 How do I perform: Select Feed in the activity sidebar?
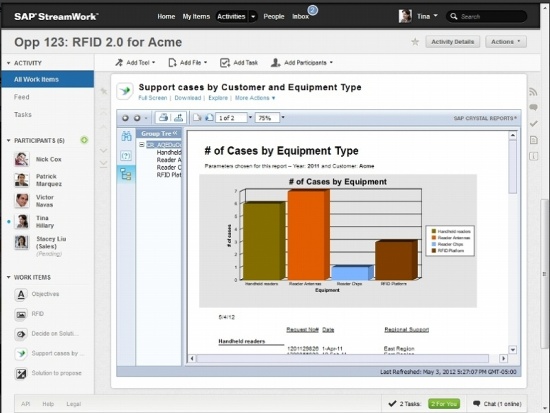point(21,97)
